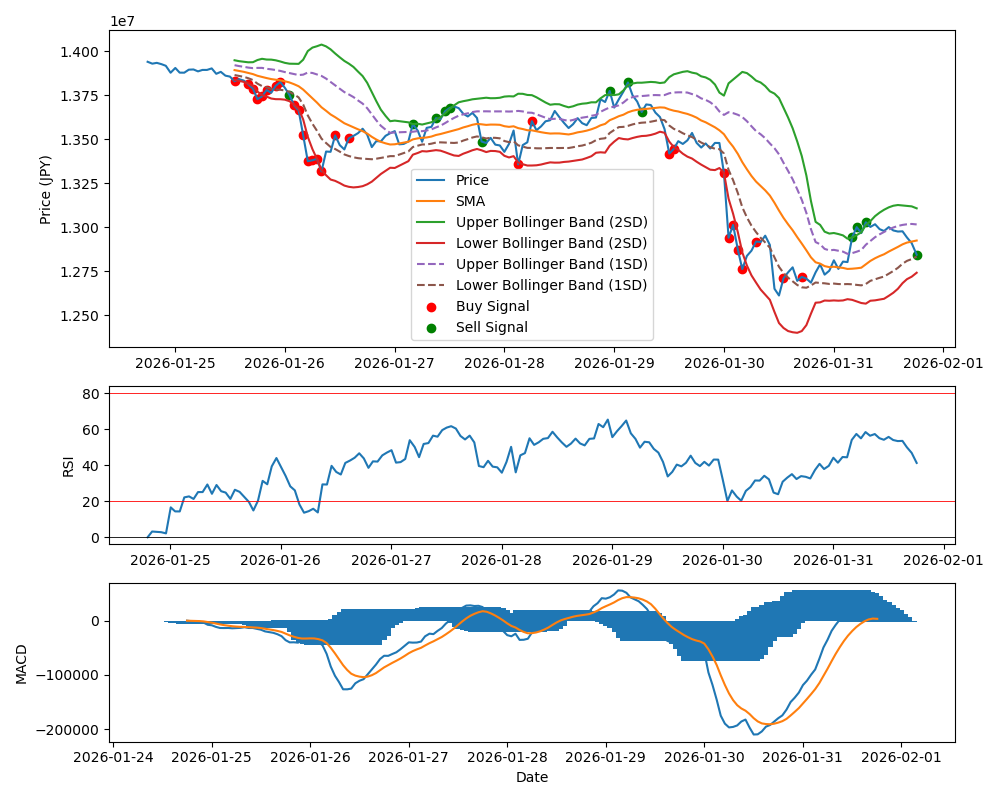The height and width of the screenshot is (800, 1000).
Task: Click the "Price (JPY)" y-axis label
Action: coord(46,188)
